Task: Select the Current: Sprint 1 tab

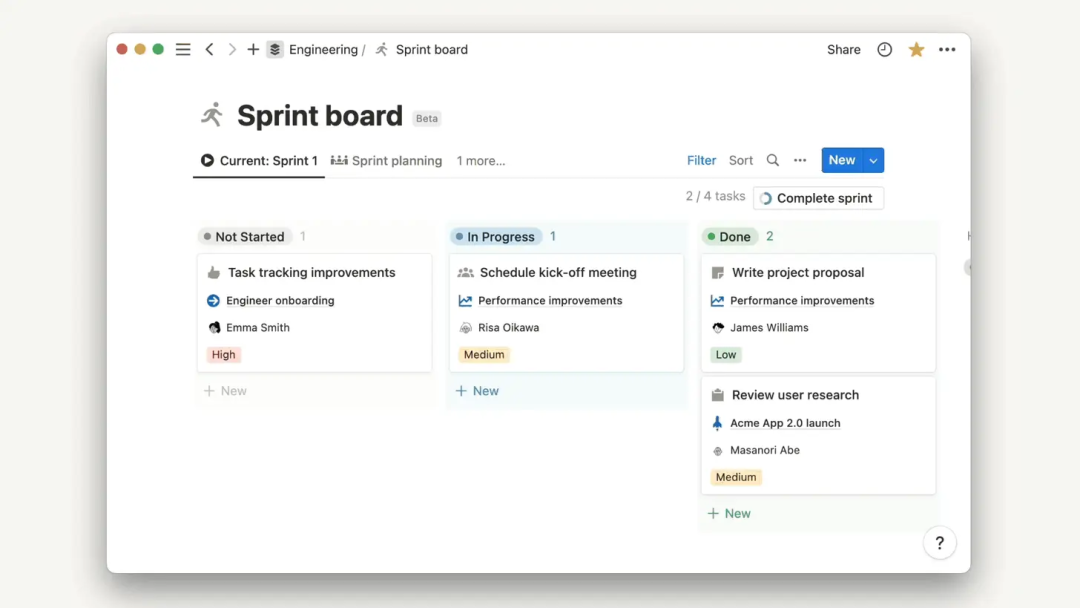Action: (259, 160)
